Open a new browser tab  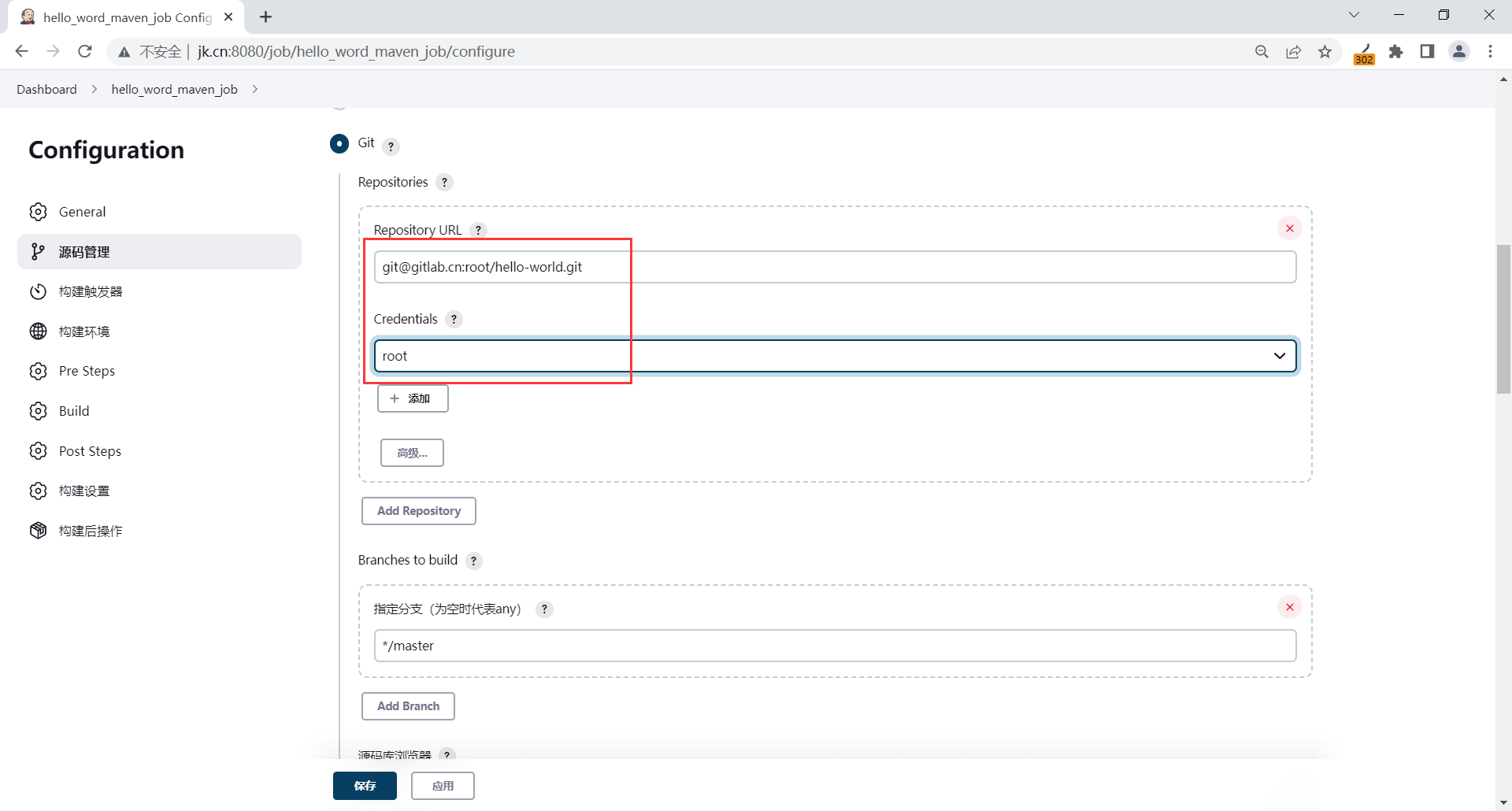266,17
